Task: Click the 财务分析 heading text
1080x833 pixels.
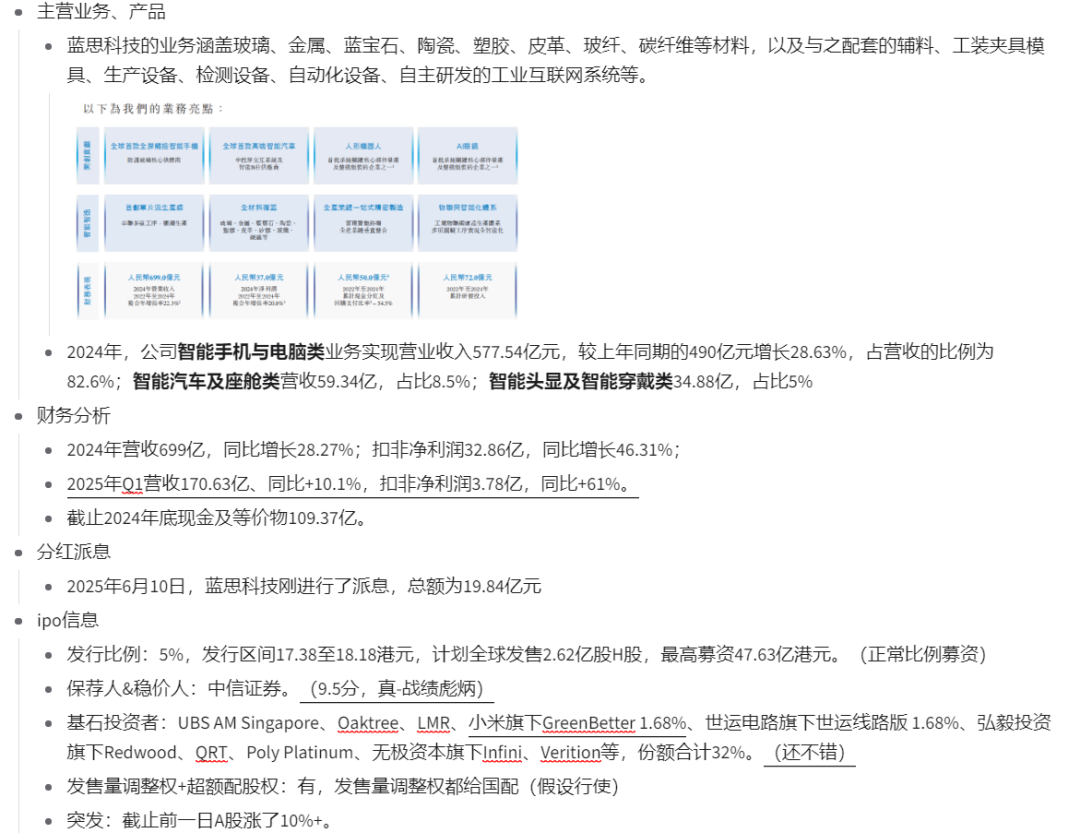Action: coord(73,415)
